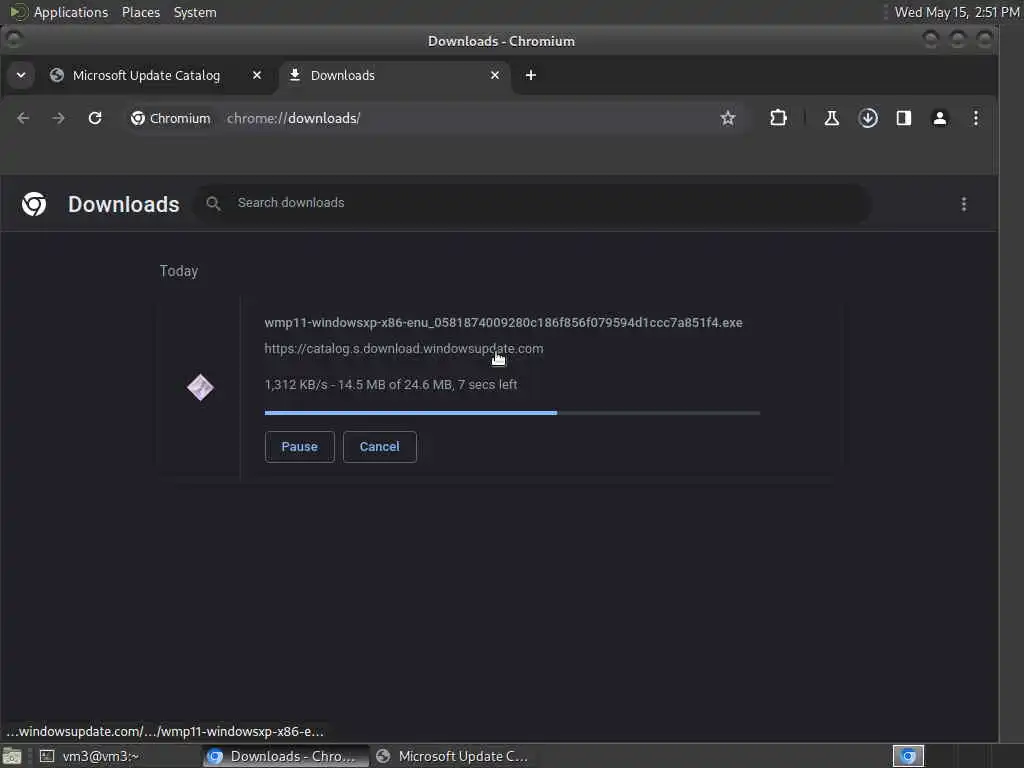The height and width of the screenshot is (768, 1024).
Task: Open the Chromium three-dot main menu
Action: point(976,118)
